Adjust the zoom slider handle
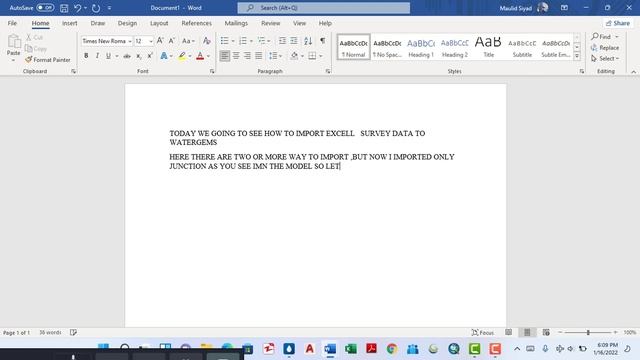The width and height of the screenshot is (640, 360). [x=588, y=333]
